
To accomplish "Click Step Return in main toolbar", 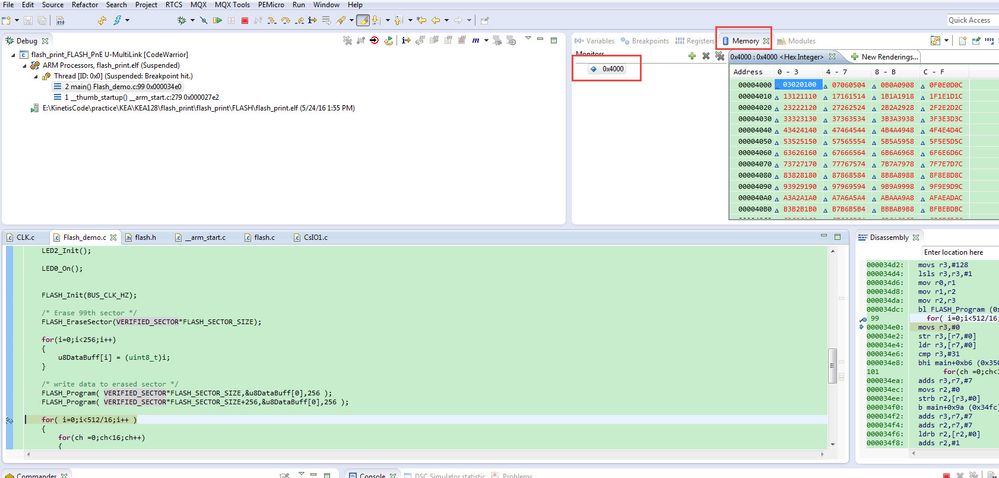I will (x=299, y=20).
